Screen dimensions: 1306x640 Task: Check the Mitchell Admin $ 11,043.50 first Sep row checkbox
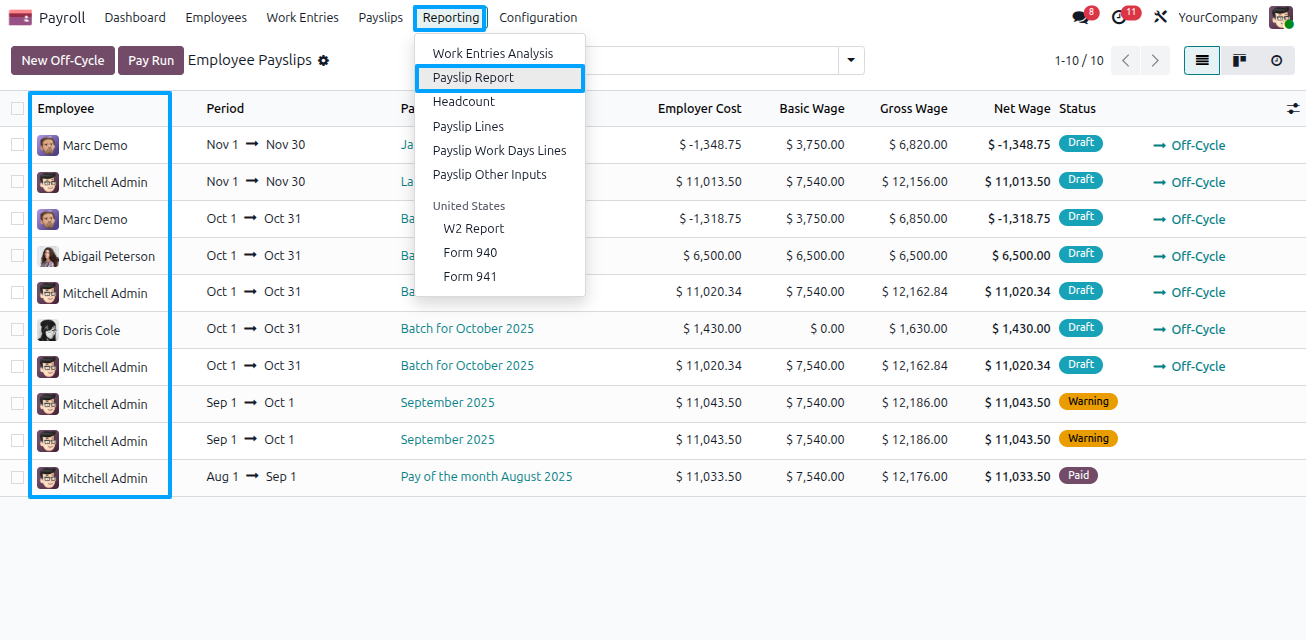(17, 403)
